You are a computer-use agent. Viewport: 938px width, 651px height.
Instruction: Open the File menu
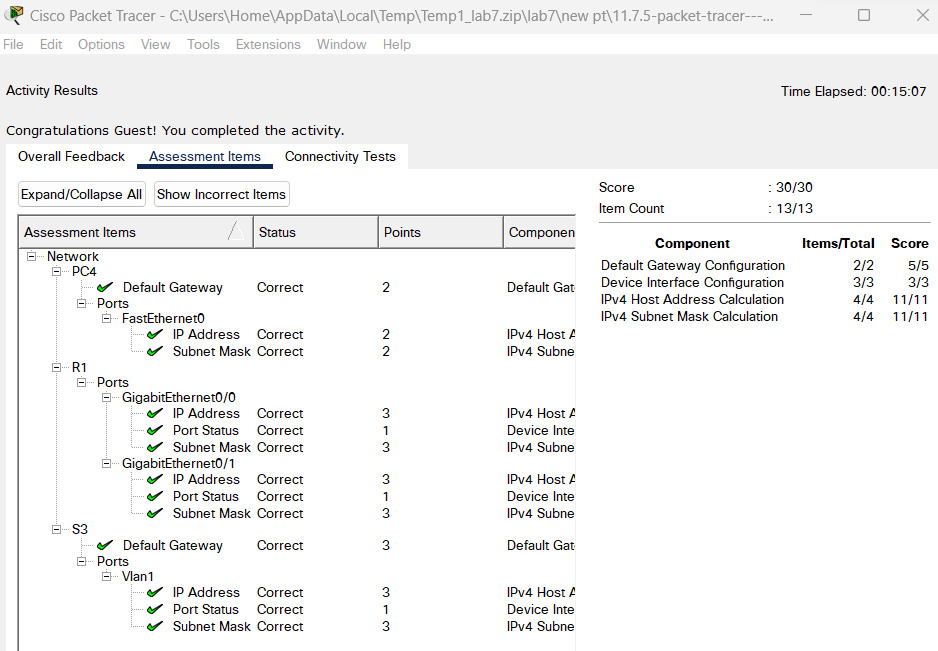click(13, 44)
